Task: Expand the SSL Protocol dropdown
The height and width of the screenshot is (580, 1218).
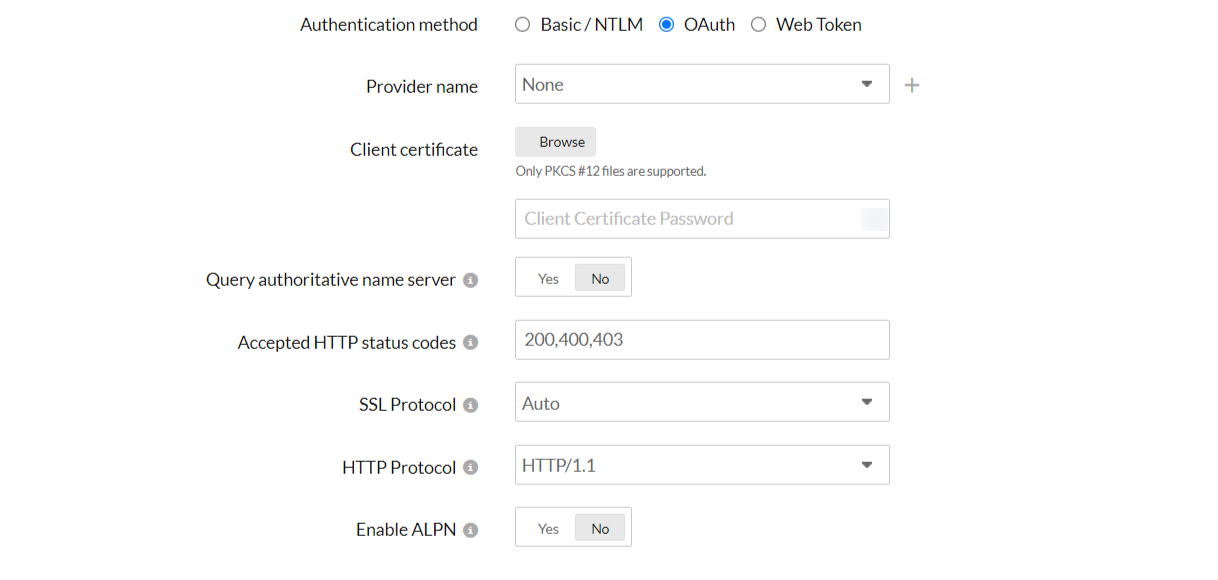Action: tap(701, 403)
